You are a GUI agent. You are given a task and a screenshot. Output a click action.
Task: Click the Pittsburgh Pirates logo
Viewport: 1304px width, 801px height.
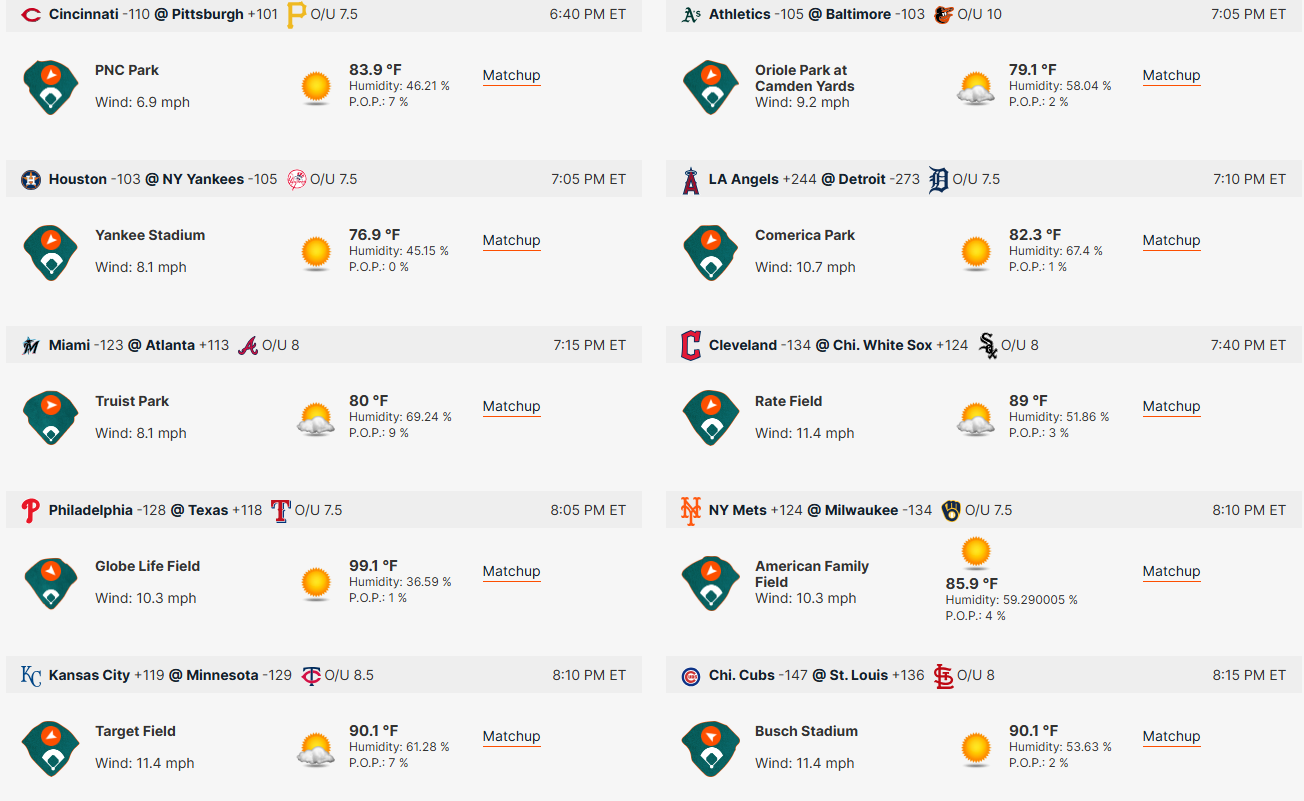(x=297, y=15)
